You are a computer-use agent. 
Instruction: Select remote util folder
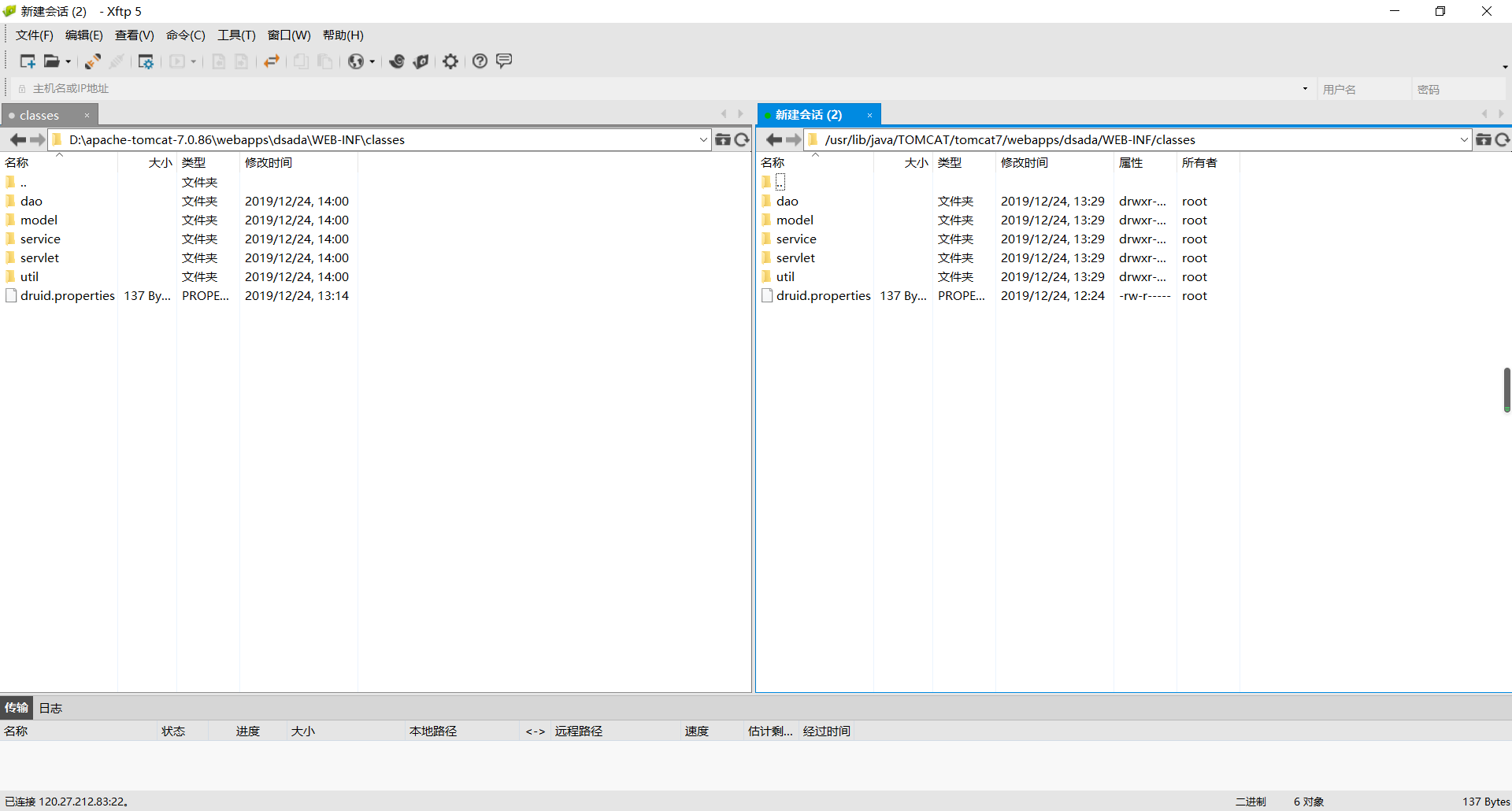[785, 277]
